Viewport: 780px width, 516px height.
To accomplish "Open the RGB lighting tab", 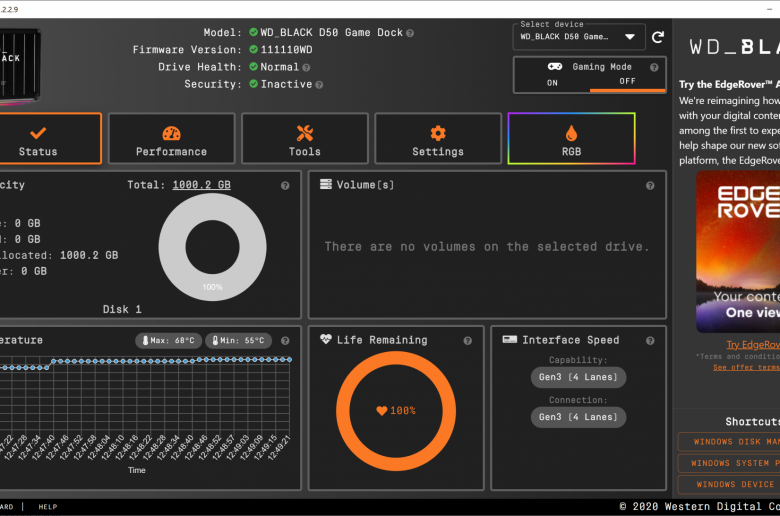I will pyautogui.click(x=572, y=138).
